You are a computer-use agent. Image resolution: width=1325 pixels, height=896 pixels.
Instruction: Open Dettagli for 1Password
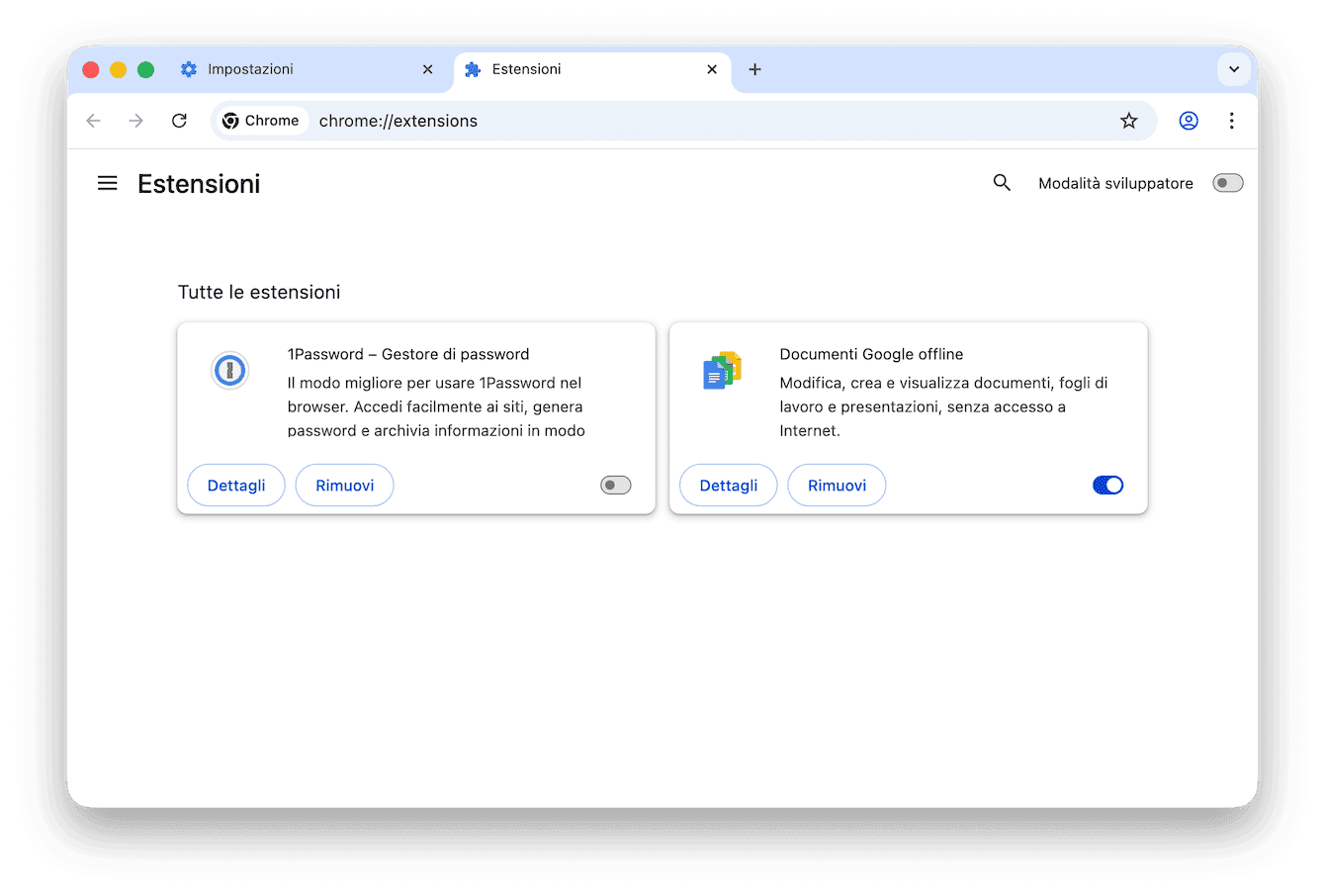coord(236,486)
